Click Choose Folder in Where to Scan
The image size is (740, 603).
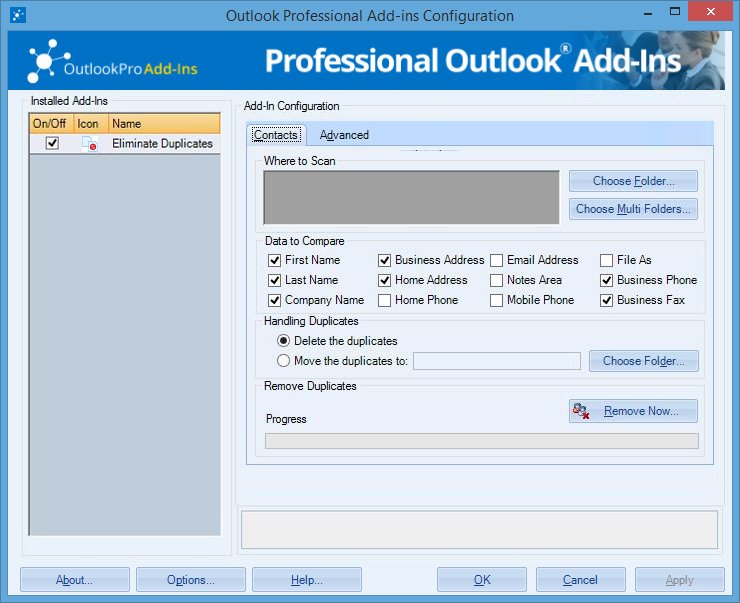[x=633, y=181]
